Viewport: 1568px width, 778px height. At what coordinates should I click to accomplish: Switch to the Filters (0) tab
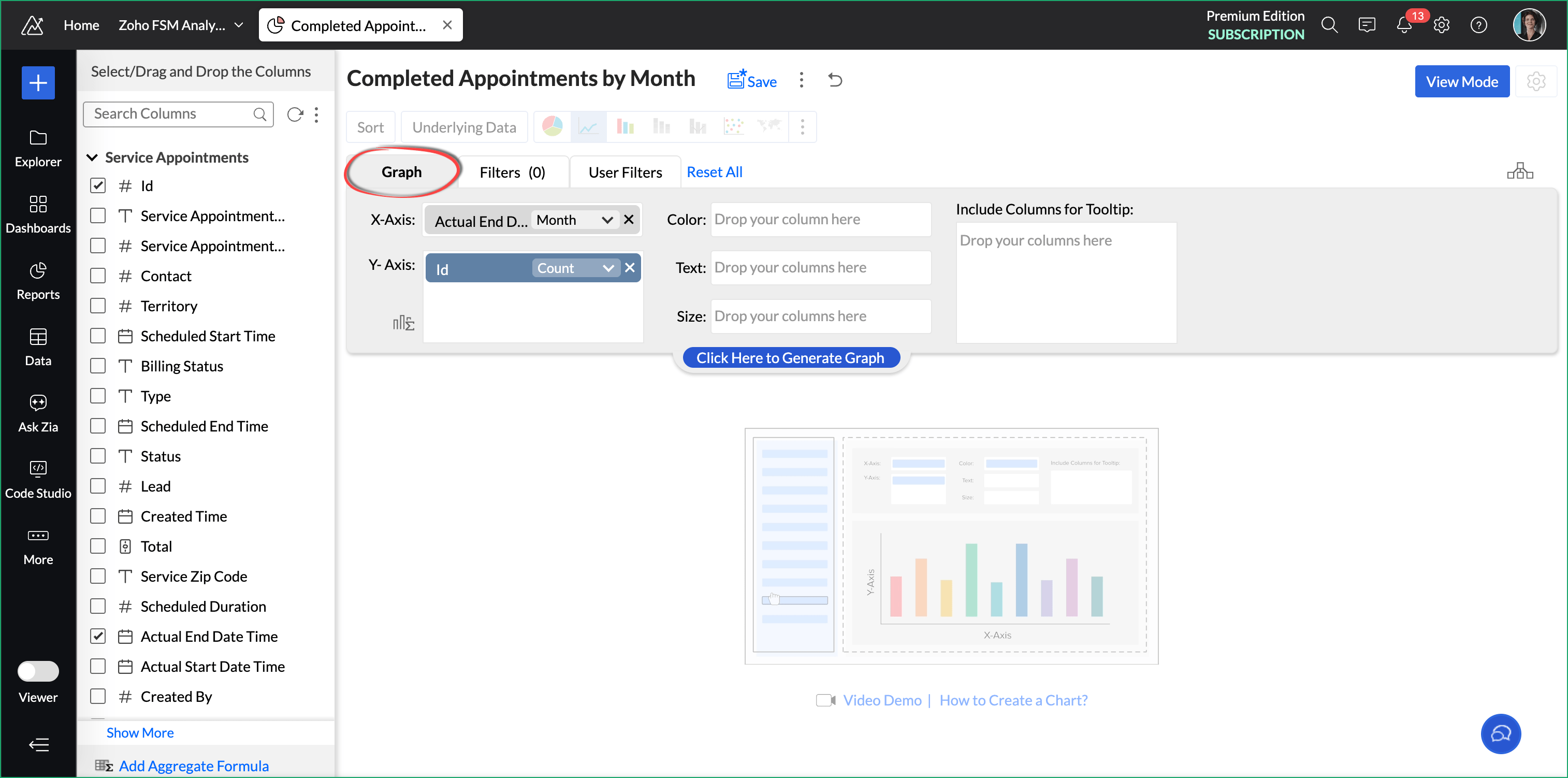(x=512, y=172)
